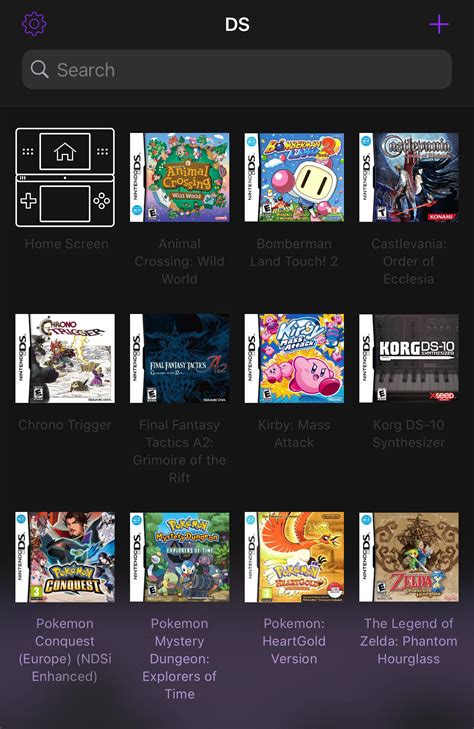Launch Pokemon HeartGold Version cover
The image size is (474, 729).
pos(294,557)
